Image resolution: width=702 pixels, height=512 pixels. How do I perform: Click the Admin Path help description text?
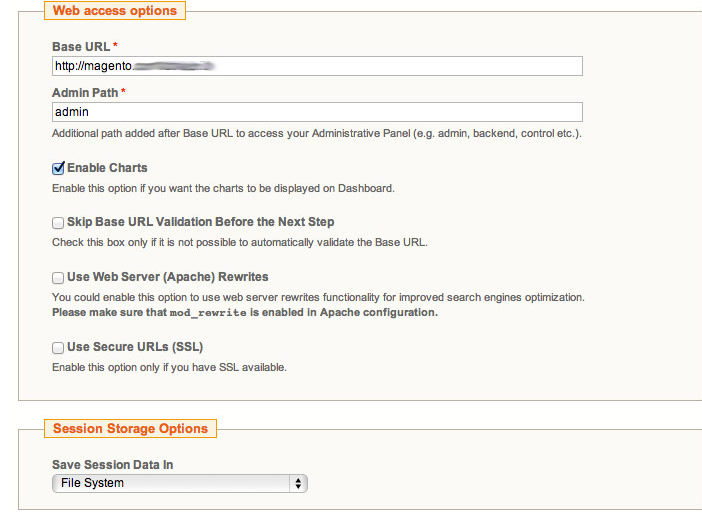coord(317,133)
